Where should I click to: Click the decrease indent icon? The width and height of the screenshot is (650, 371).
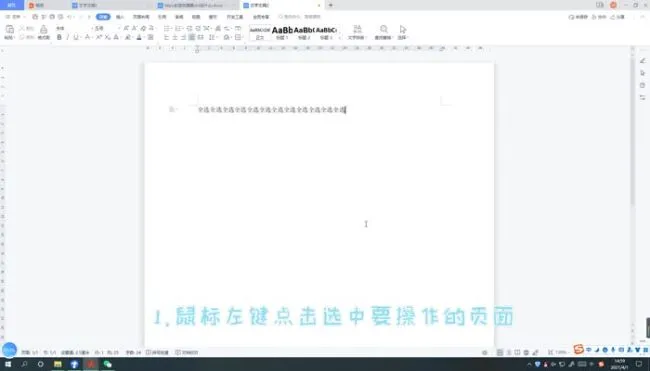click(189, 28)
